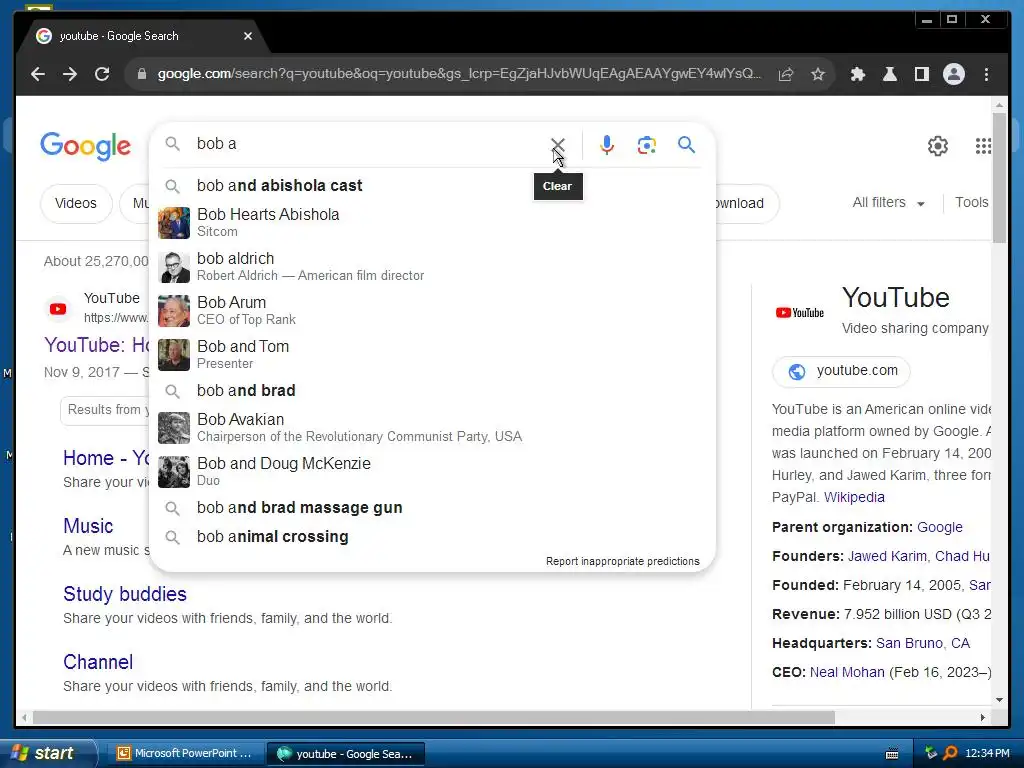Viewport: 1024px width, 768px height.
Task: Open Study buddies sitelink
Action: coord(125,594)
